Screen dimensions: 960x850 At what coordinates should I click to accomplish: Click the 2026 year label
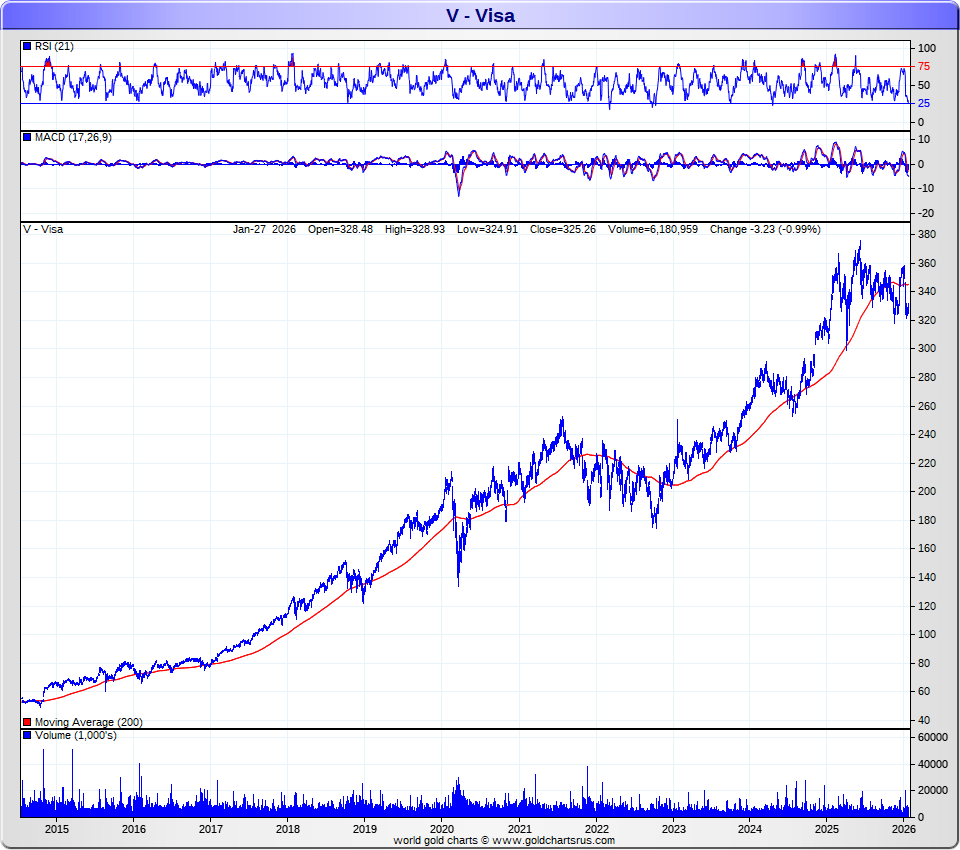pos(904,829)
